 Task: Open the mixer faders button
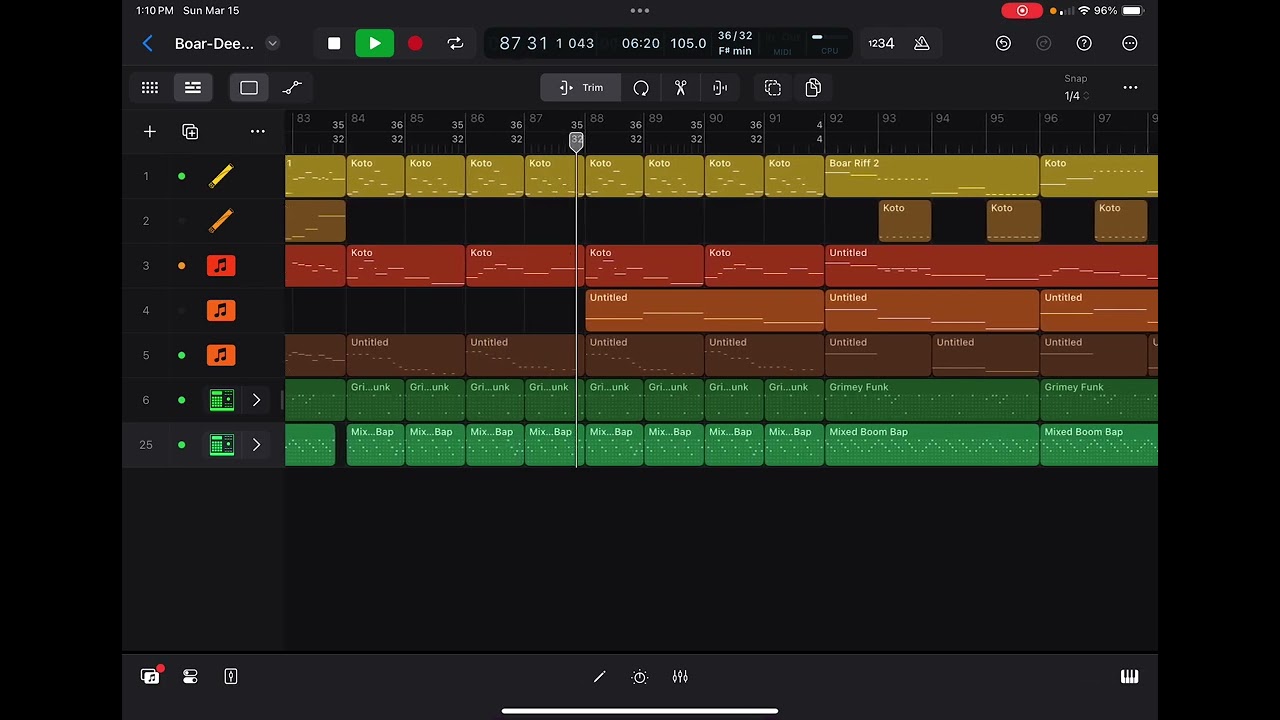[x=680, y=677]
